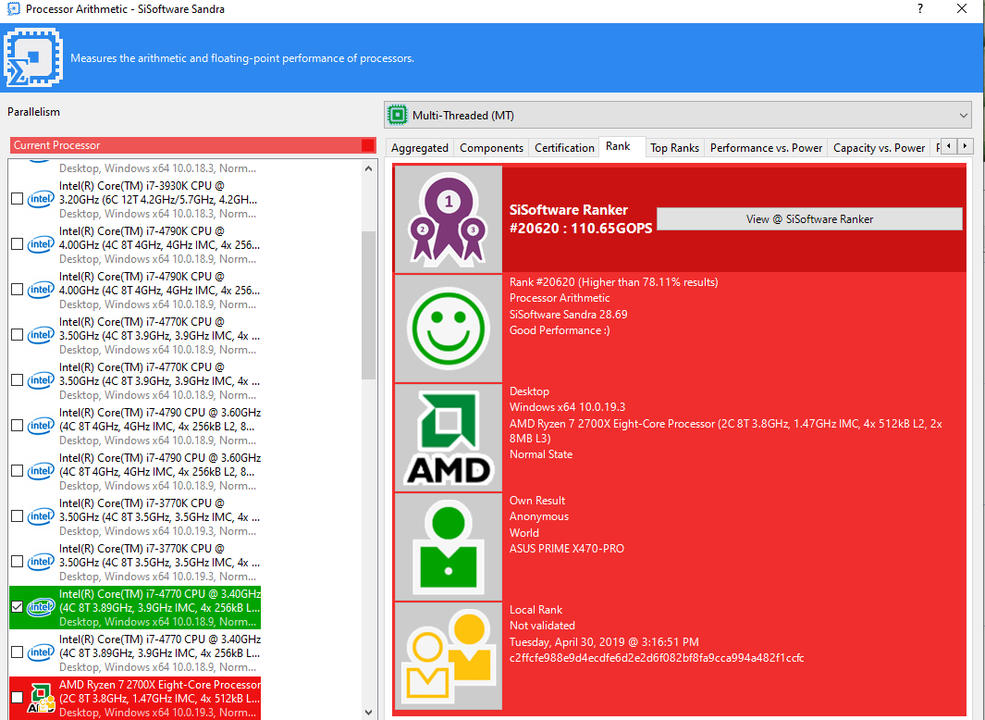
Task: Tick the unchecked i7-4770 CPU @ 3.40GHz checkbox
Action: (17, 652)
